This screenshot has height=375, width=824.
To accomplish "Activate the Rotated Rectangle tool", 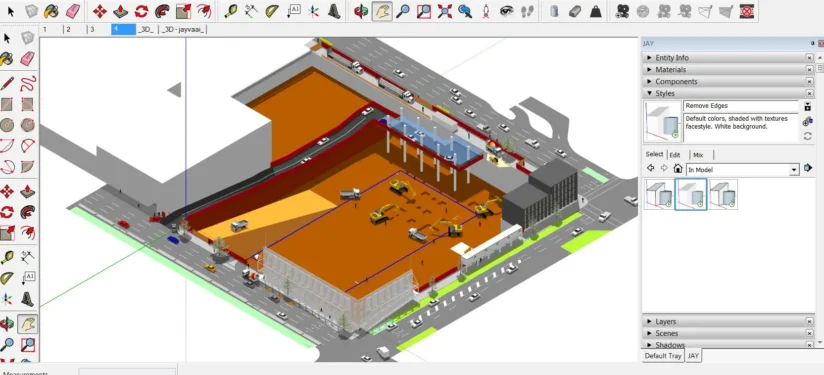I will coord(27,105).
